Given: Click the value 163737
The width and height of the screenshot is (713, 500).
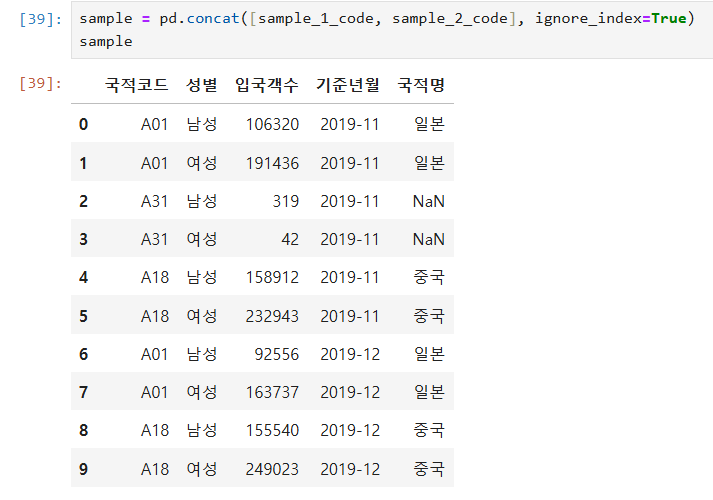Looking at the screenshot, I should [272, 392].
